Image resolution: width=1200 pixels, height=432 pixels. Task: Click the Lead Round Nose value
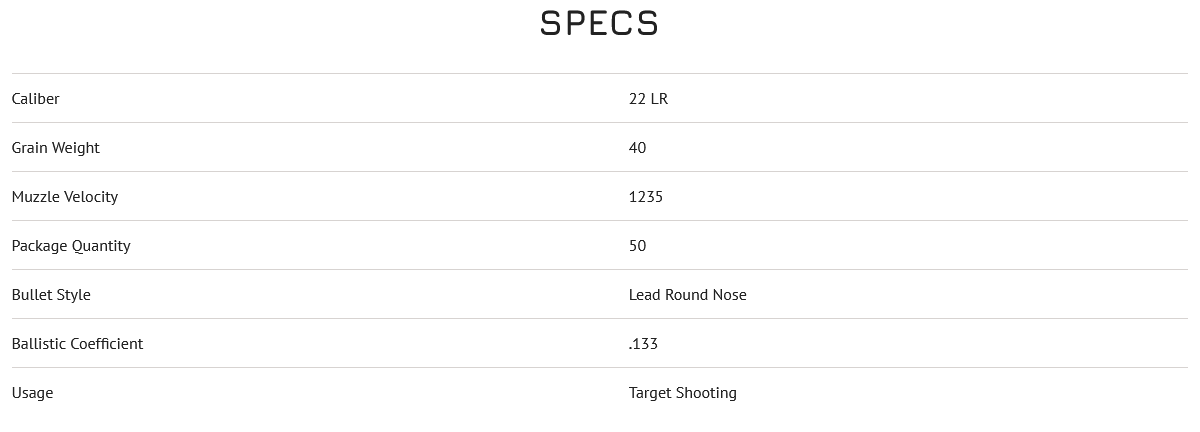(x=688, y=294)
